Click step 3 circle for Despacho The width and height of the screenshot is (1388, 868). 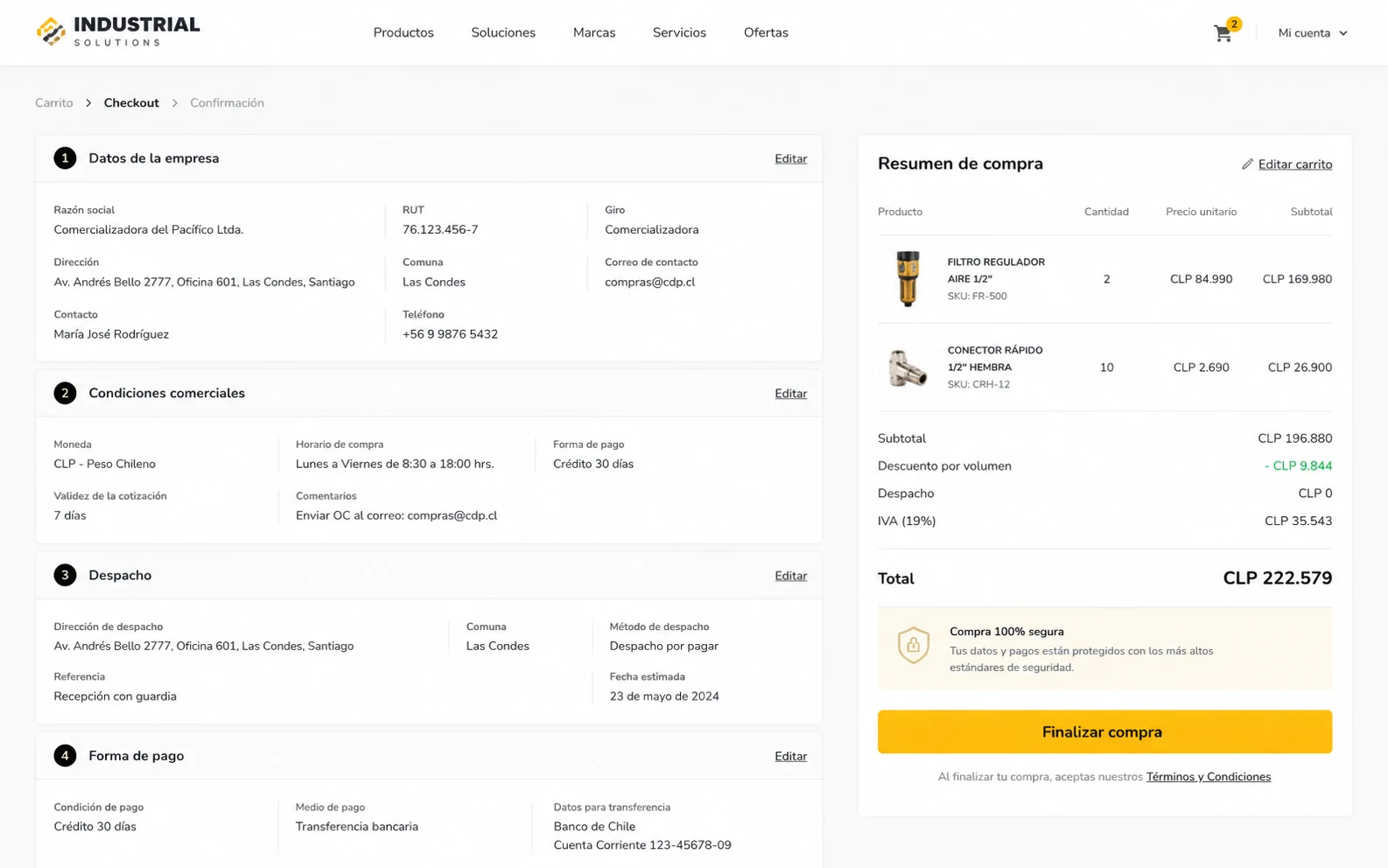tap(65, 575)
